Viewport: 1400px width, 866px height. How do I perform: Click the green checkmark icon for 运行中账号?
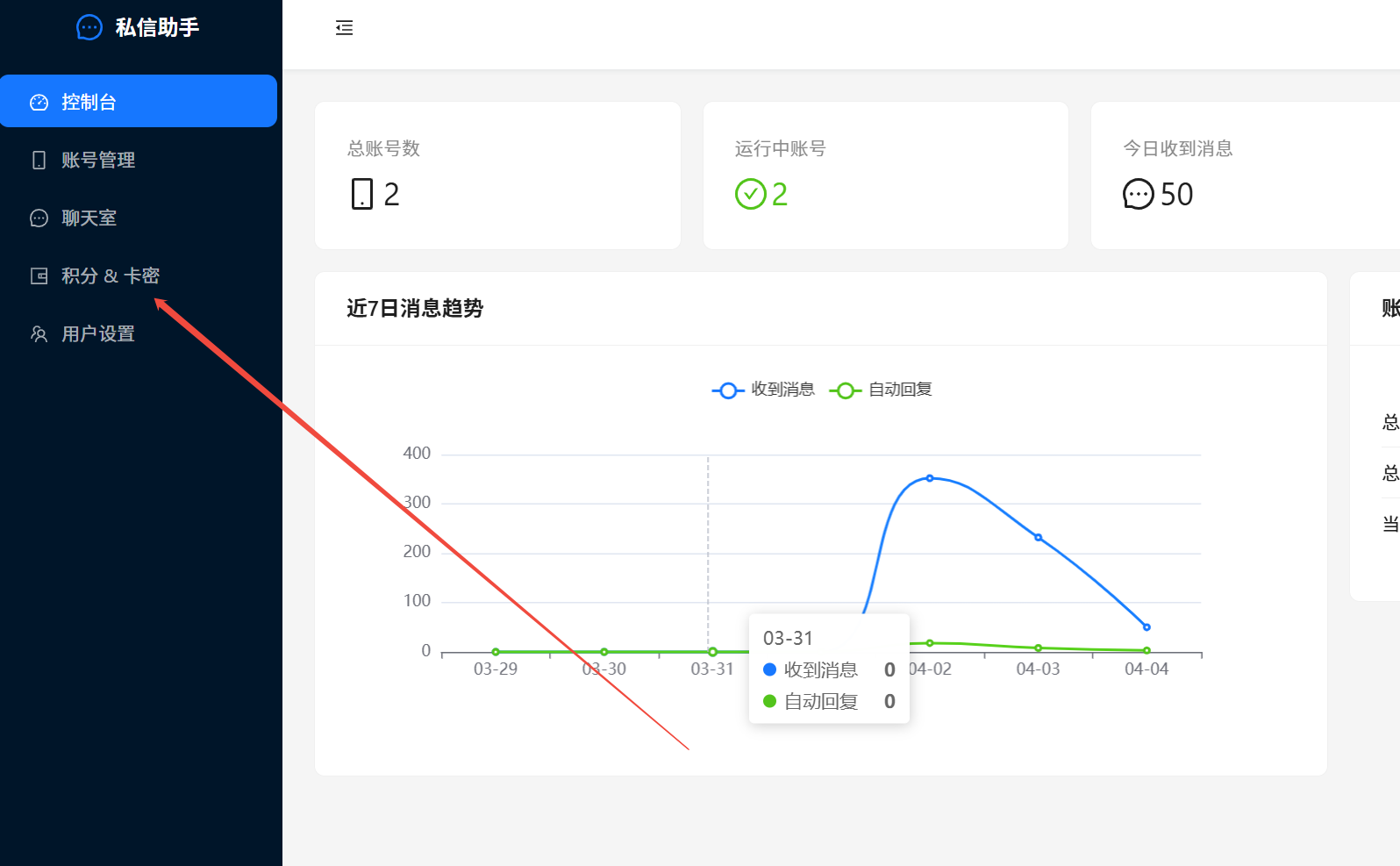pyautogui.click(x=750, y=194)
